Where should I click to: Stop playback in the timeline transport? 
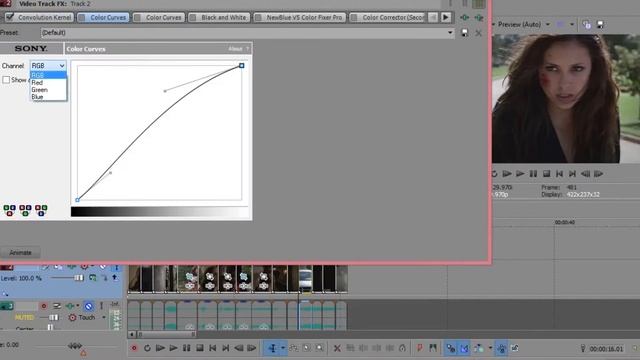200,348
